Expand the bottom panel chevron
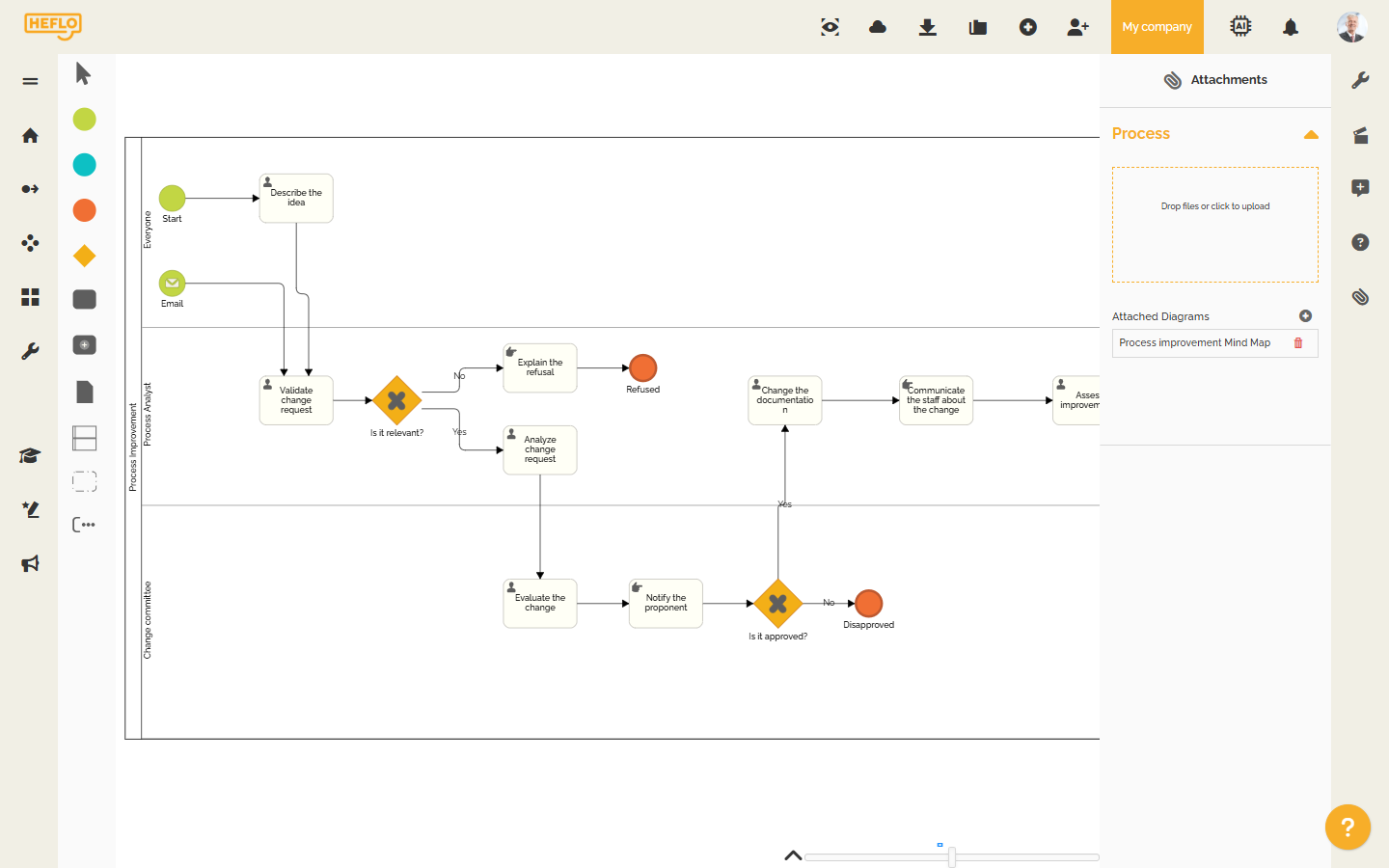The image size is (1389, 868). pos(793,855)
